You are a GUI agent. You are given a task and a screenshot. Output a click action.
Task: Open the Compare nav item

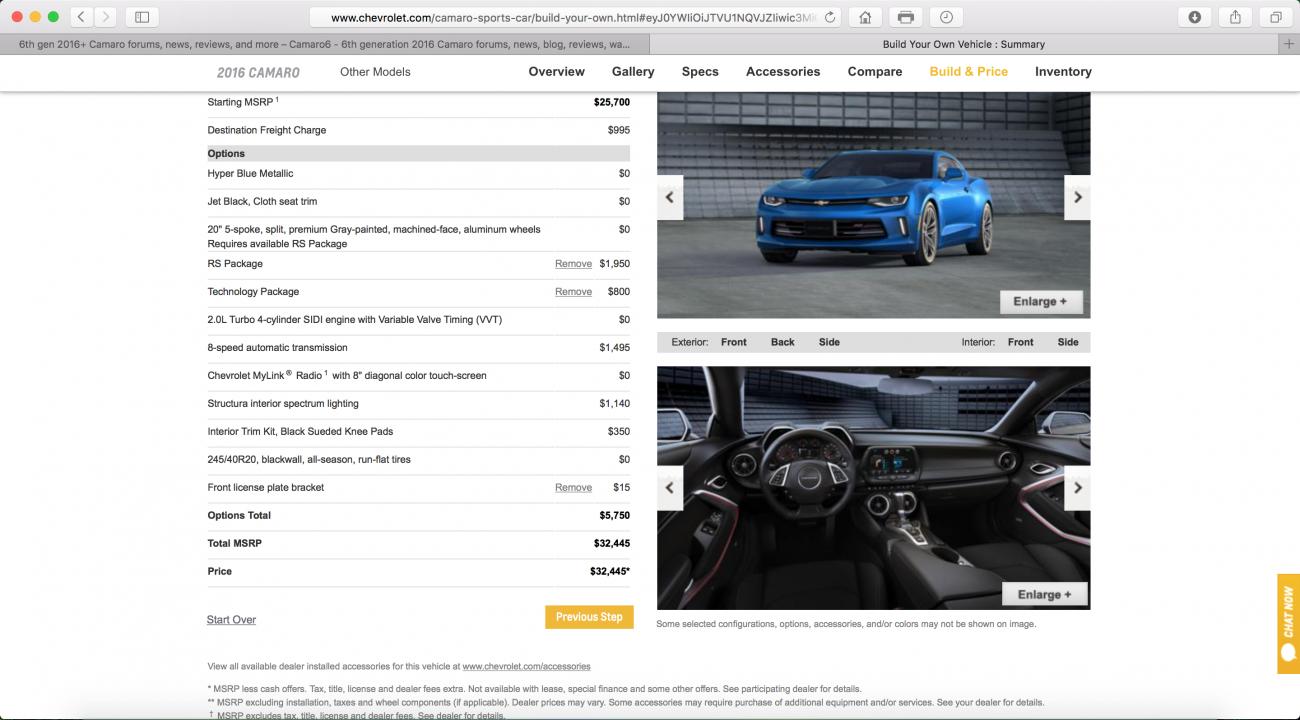(x=875, y=72)
